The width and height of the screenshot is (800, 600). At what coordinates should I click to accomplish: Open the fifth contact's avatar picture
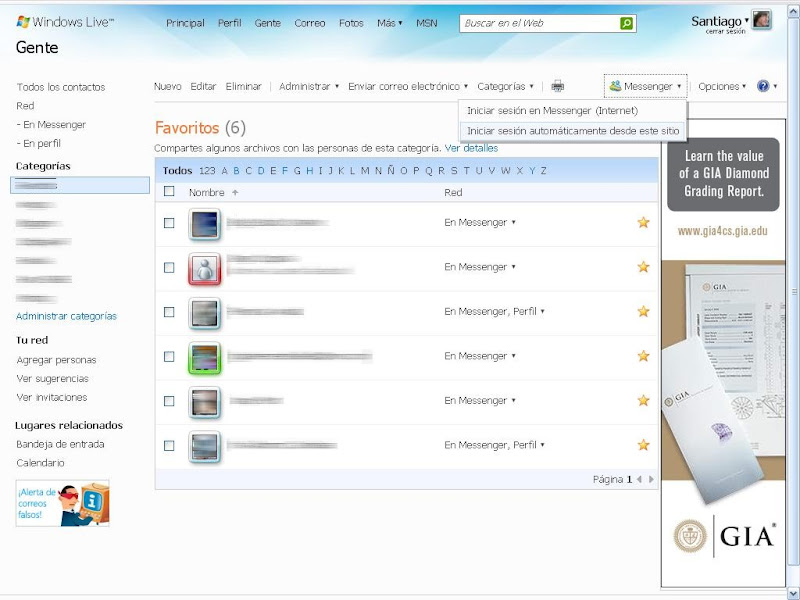coord(205,402)
